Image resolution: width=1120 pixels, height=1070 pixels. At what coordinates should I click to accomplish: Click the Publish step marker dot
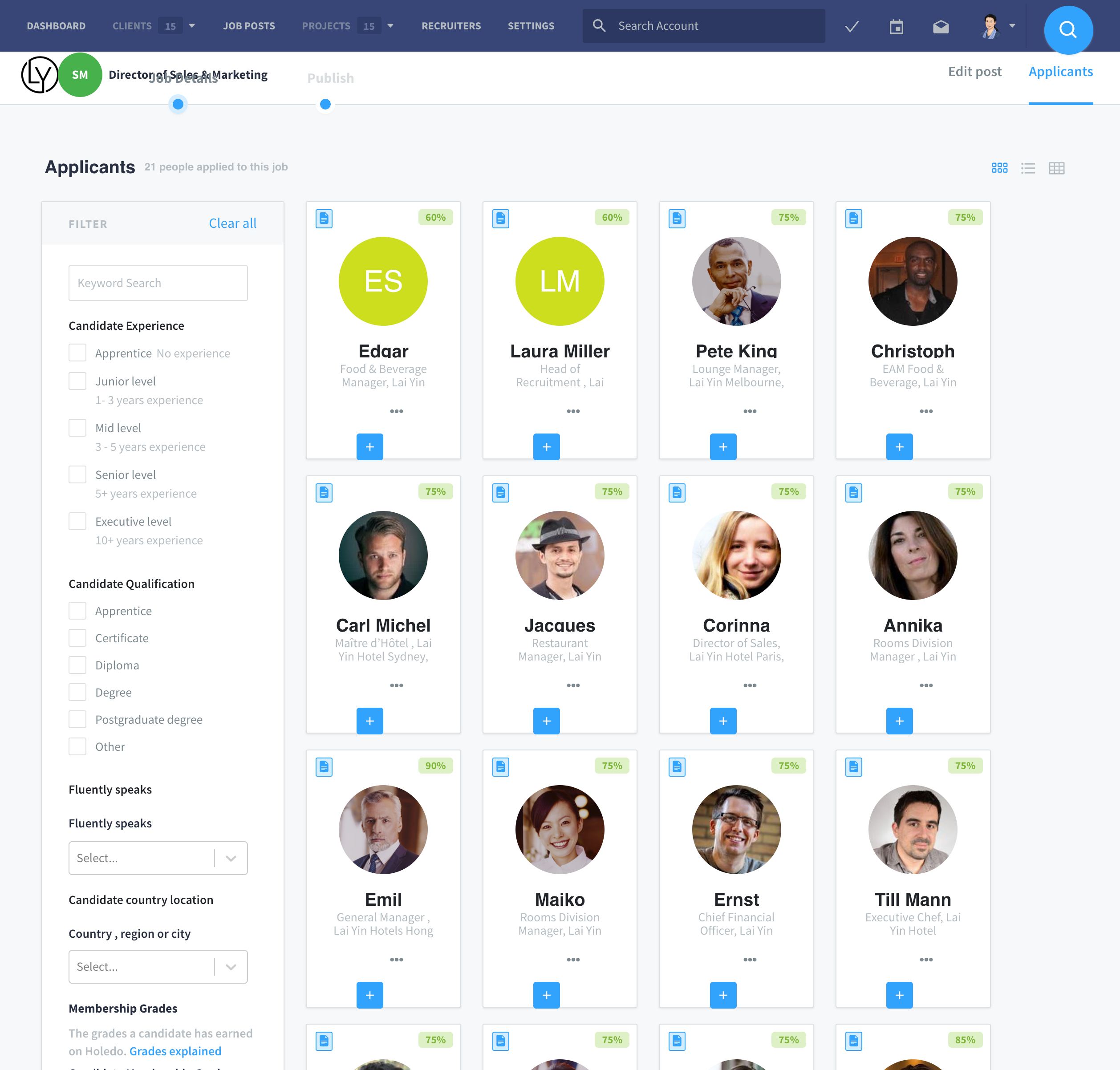[x=325, y=105]
